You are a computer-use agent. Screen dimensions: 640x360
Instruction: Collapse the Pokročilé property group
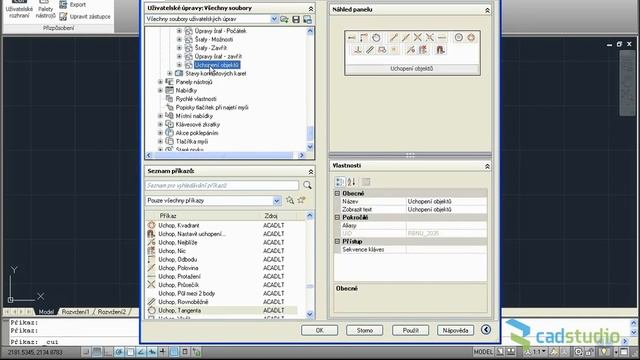tap(338, 218)
